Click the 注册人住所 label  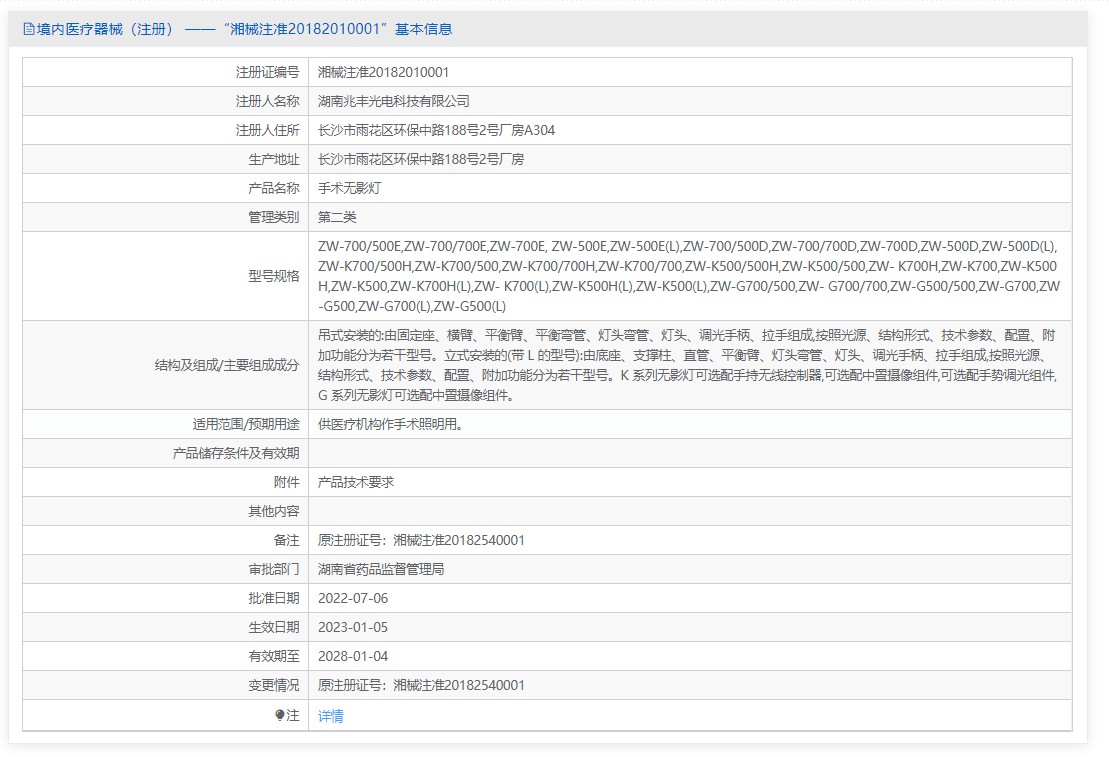[267, 130]
